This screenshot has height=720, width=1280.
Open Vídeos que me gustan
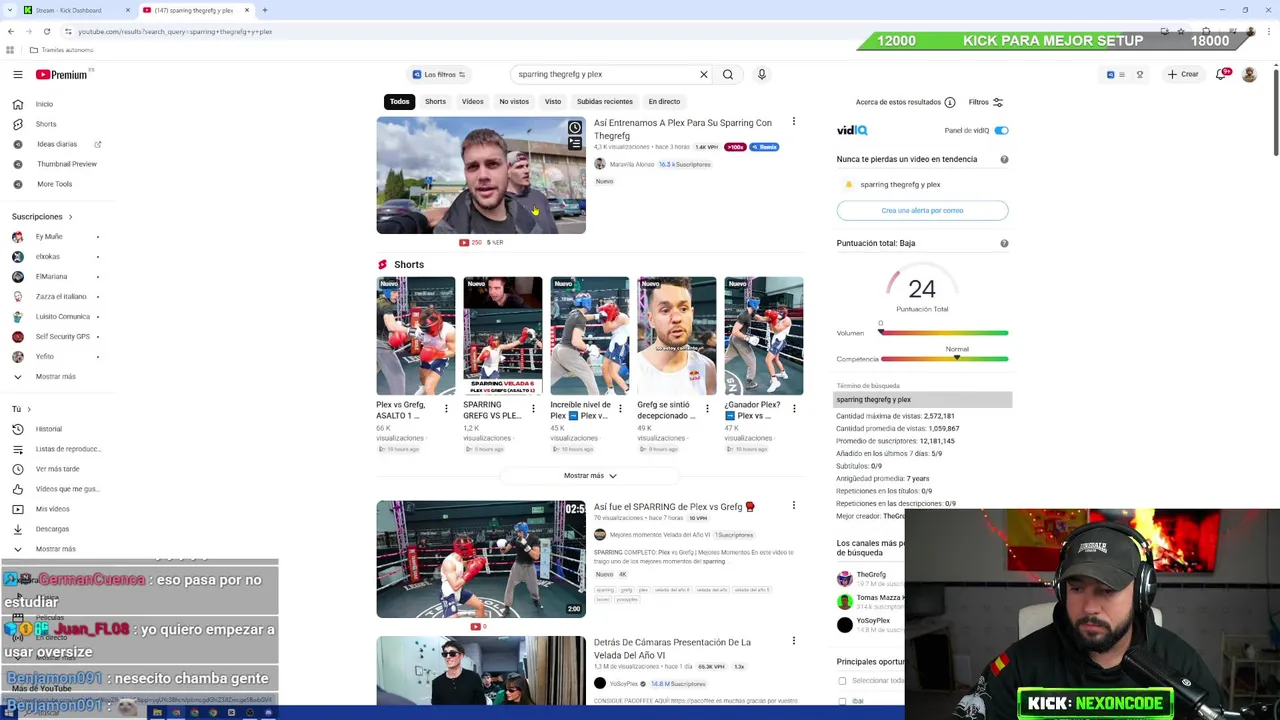(67, 489)
